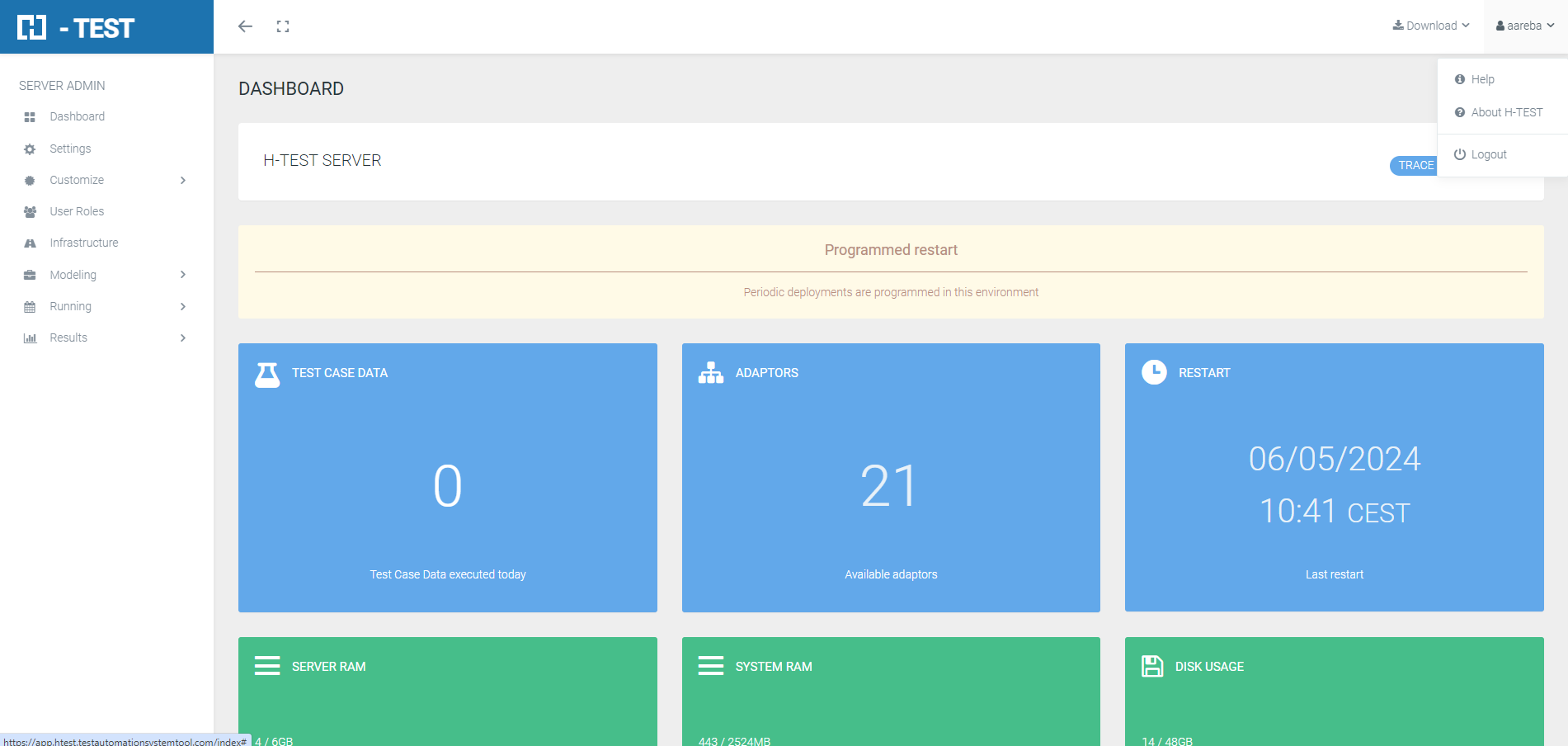Image resolution: width=1568 pixels, height=746 pixels.
Task: Open the Download dropdown menu
Action: coord(1431,26)
